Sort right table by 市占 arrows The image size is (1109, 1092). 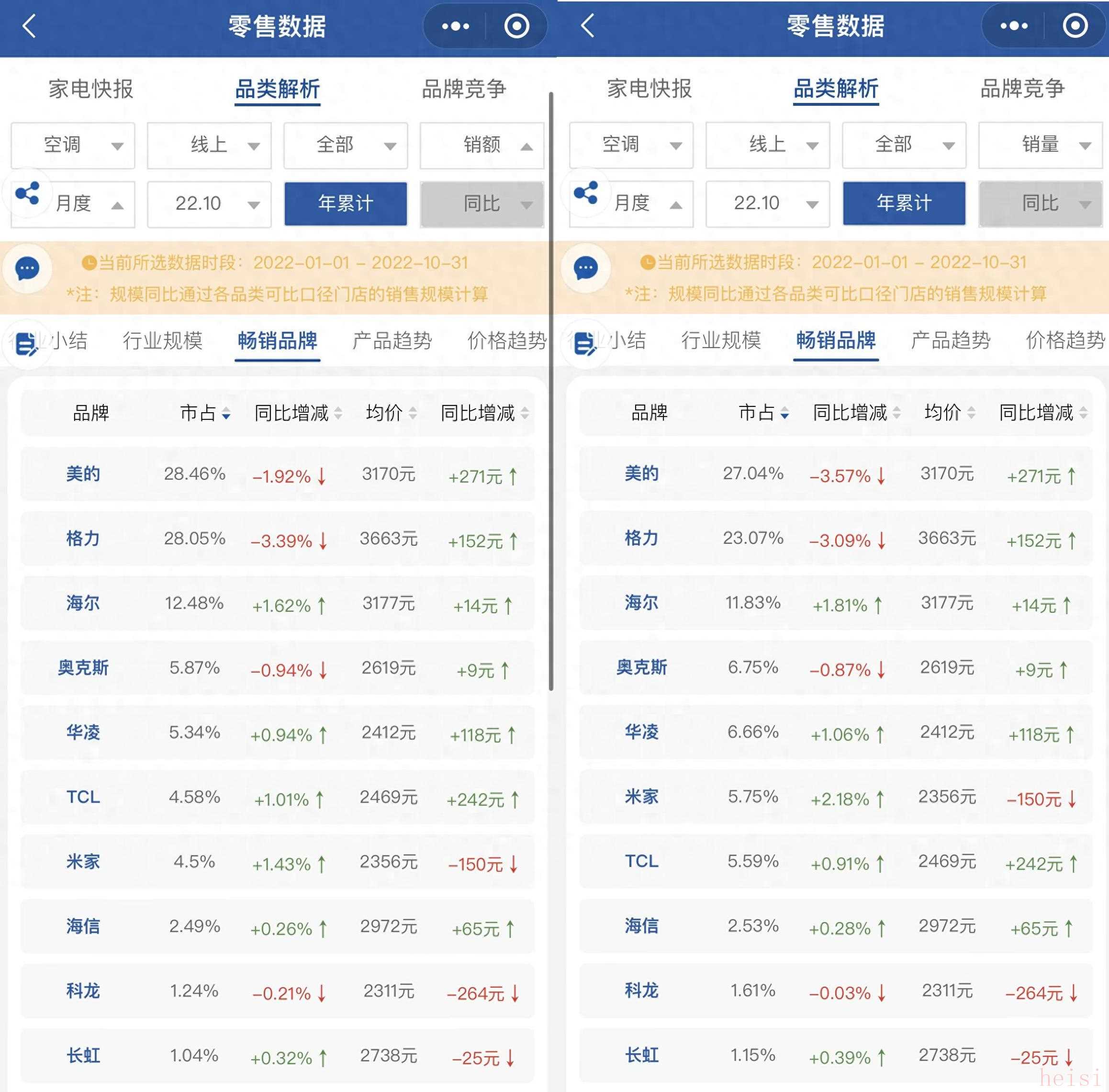(784, 413)
